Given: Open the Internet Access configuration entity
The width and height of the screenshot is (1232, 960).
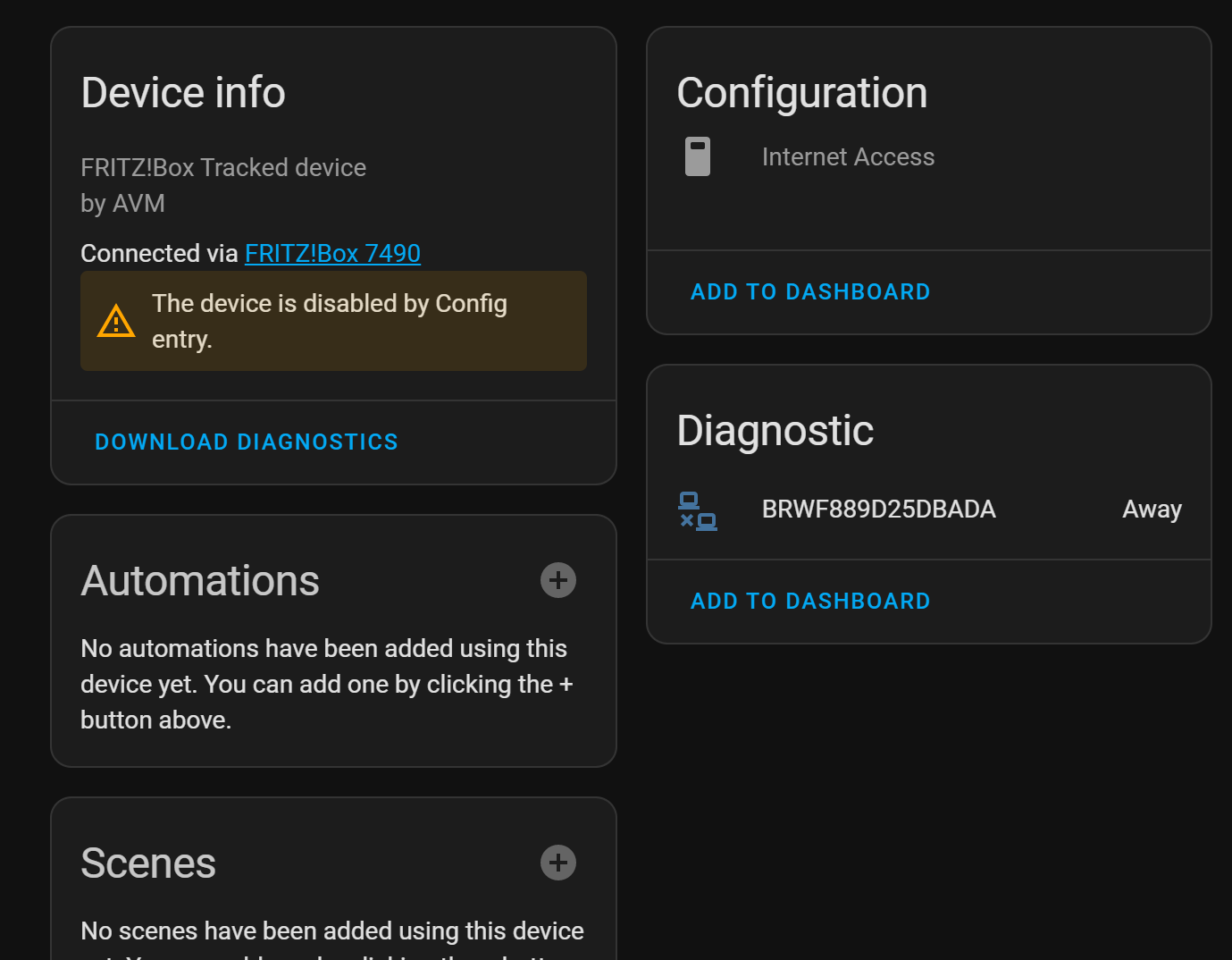Looking at the screenshot, I should [x=848, y=156].
